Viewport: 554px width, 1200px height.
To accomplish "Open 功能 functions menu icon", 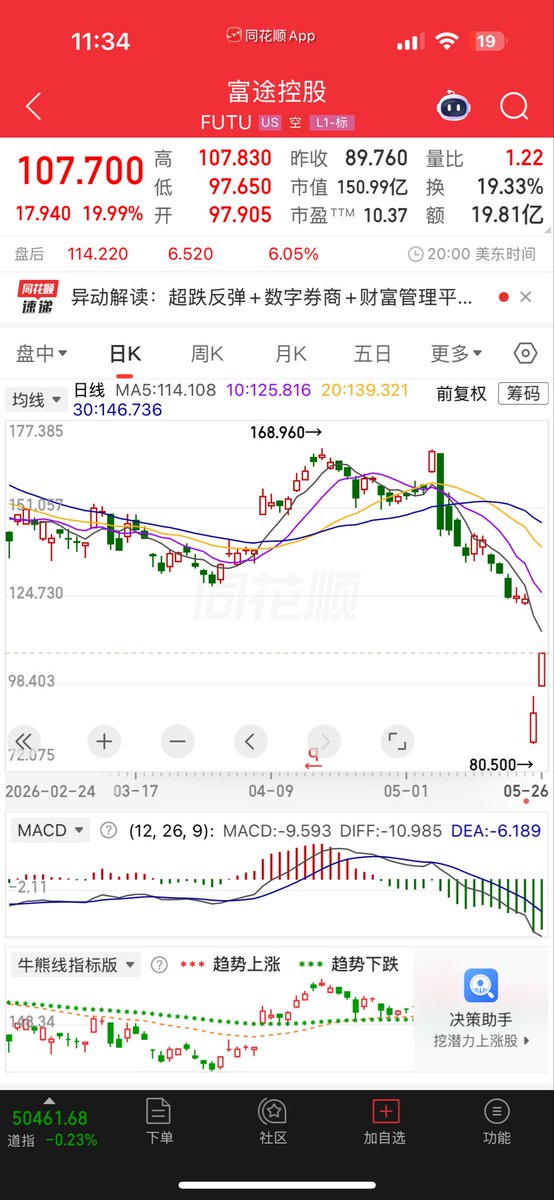I will coord(496,1111).
